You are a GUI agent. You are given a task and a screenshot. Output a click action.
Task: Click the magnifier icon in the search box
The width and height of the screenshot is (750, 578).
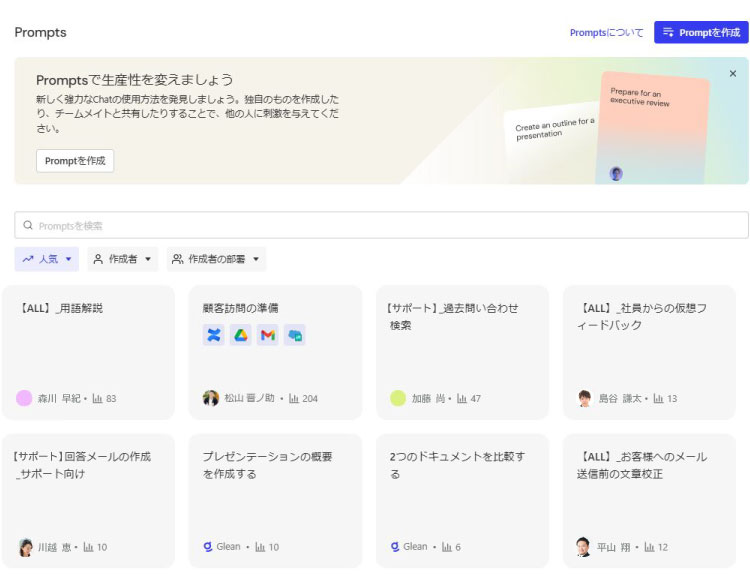pos(28,225)
